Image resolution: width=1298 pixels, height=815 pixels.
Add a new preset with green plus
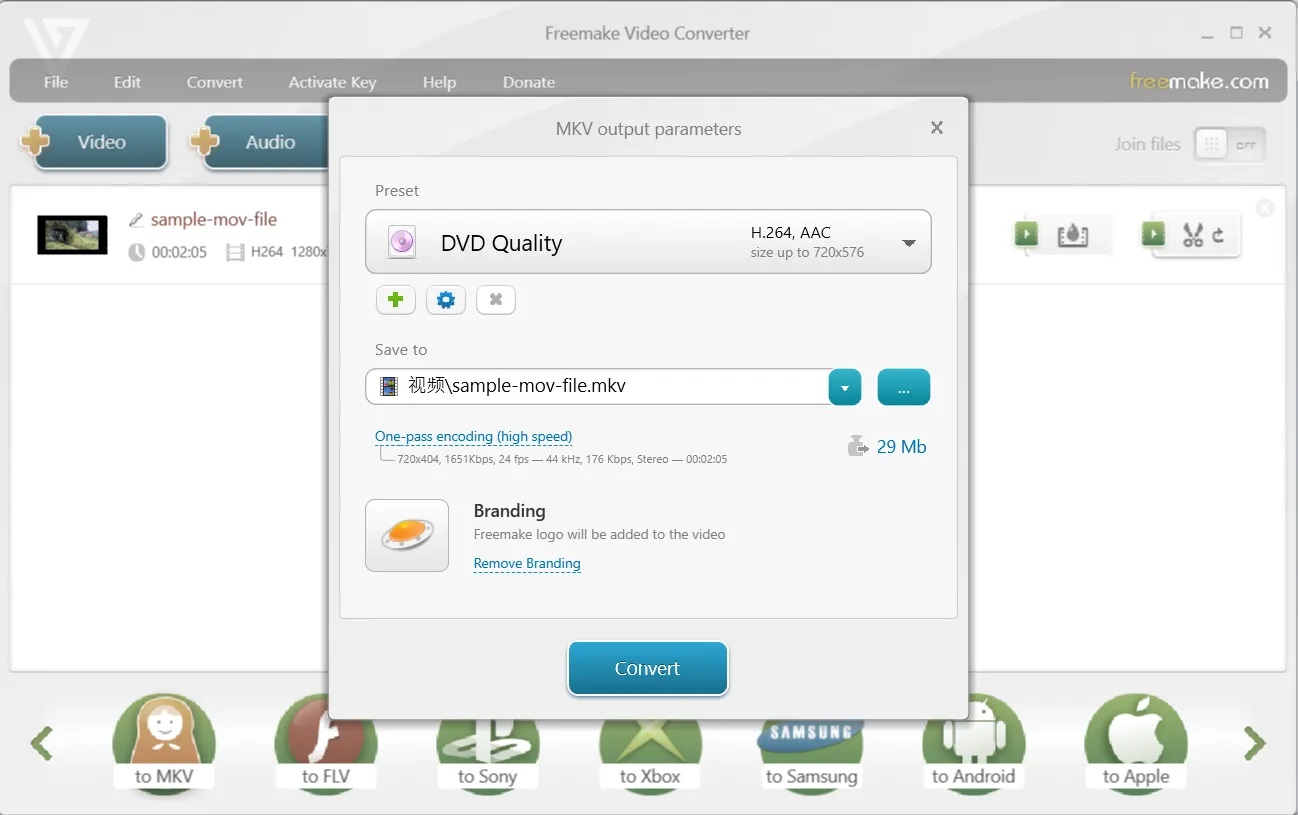coord(396,300)
